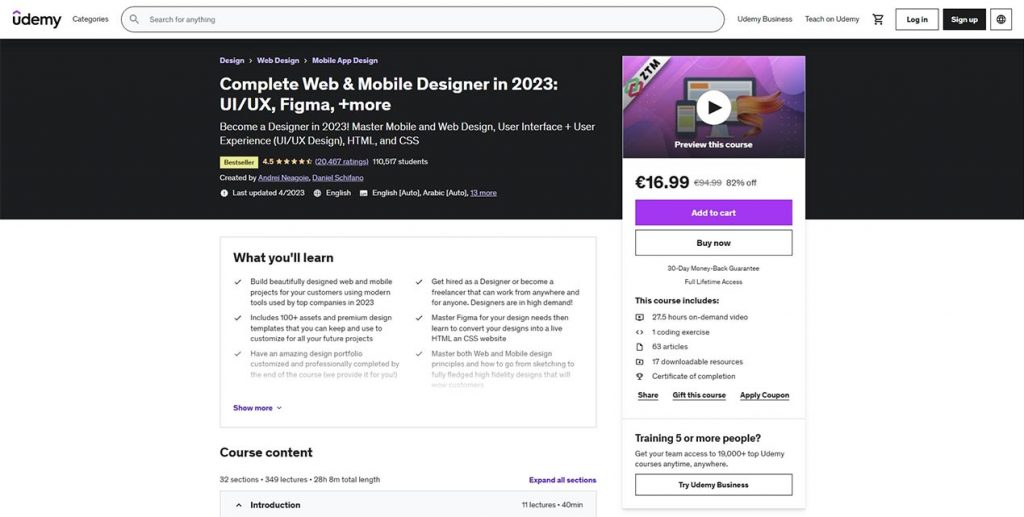Show the 13 more caption languages
Screen dimensions: 1024x517
pos(483,193)
